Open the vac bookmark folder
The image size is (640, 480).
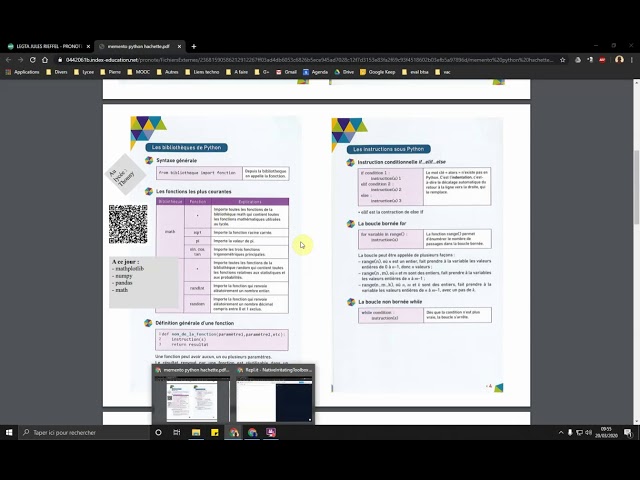click(443, 72)
